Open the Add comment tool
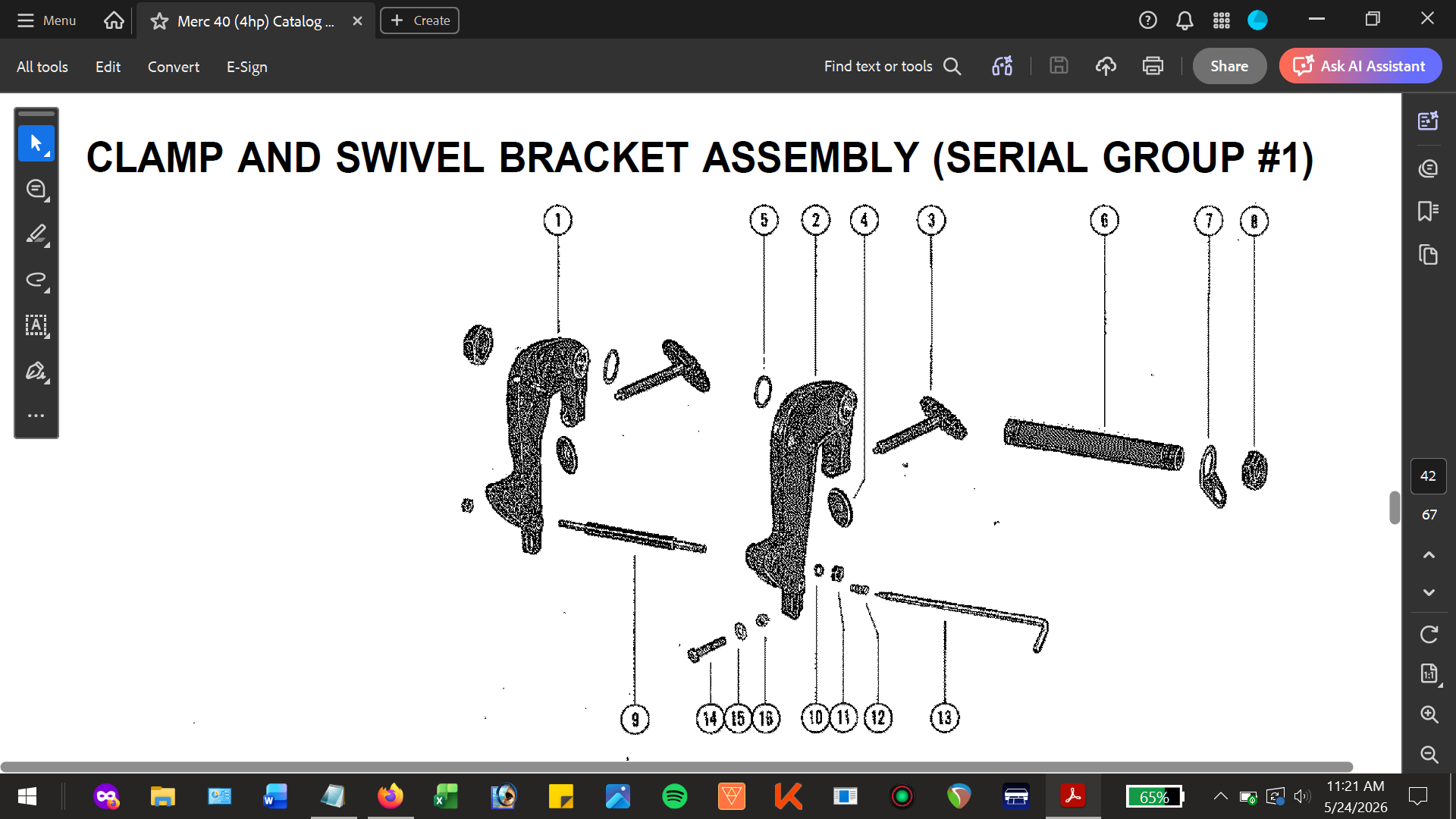 tap(36, 189)
